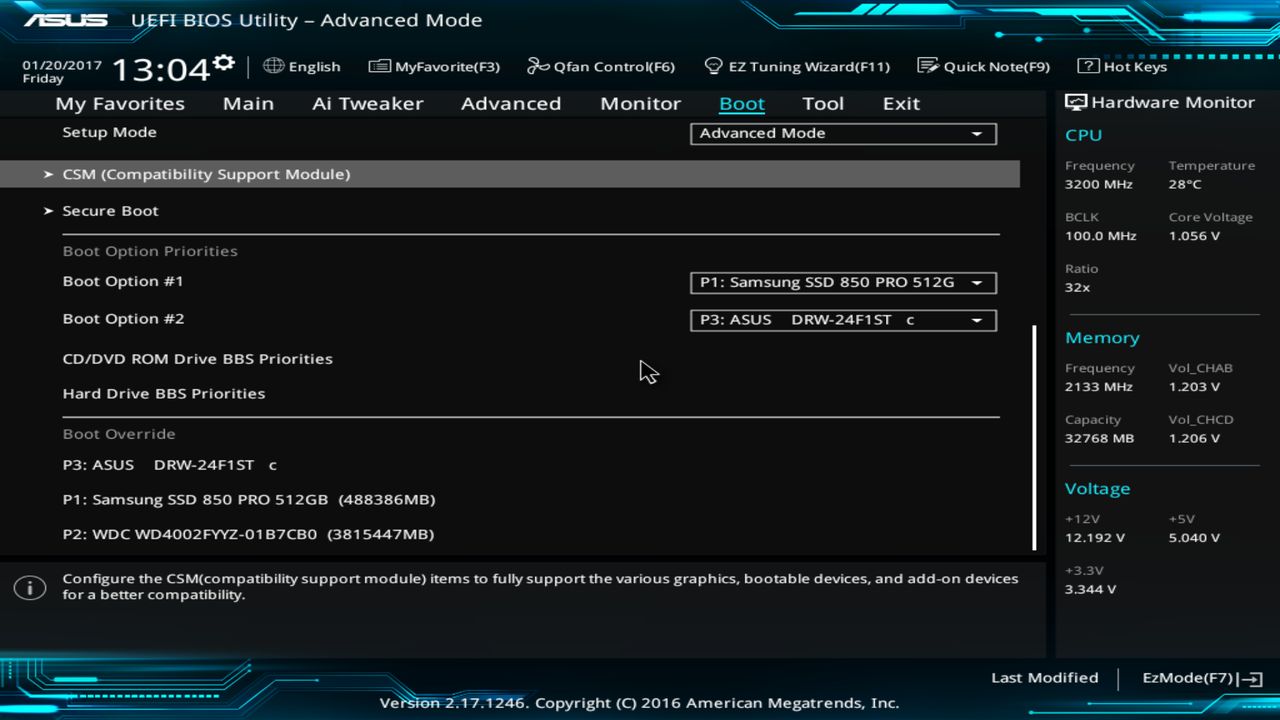Click EzMode(F7) at the bottom
The height and width of the screenshot is (720, 1280).
(1195, 677)
